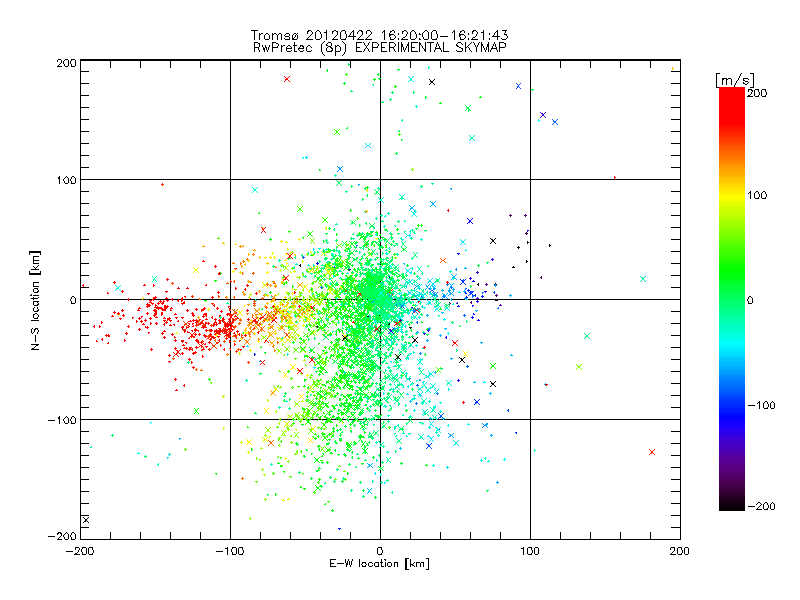
Task: Click the colorbar '-200' bottom label
Action: [761, 506]
